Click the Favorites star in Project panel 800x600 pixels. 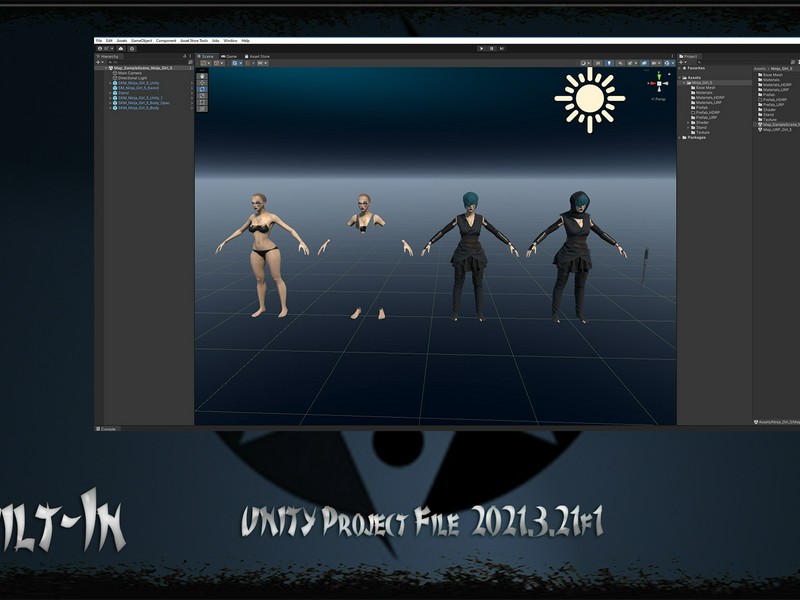pyautogui.click(x=685, y=68)
